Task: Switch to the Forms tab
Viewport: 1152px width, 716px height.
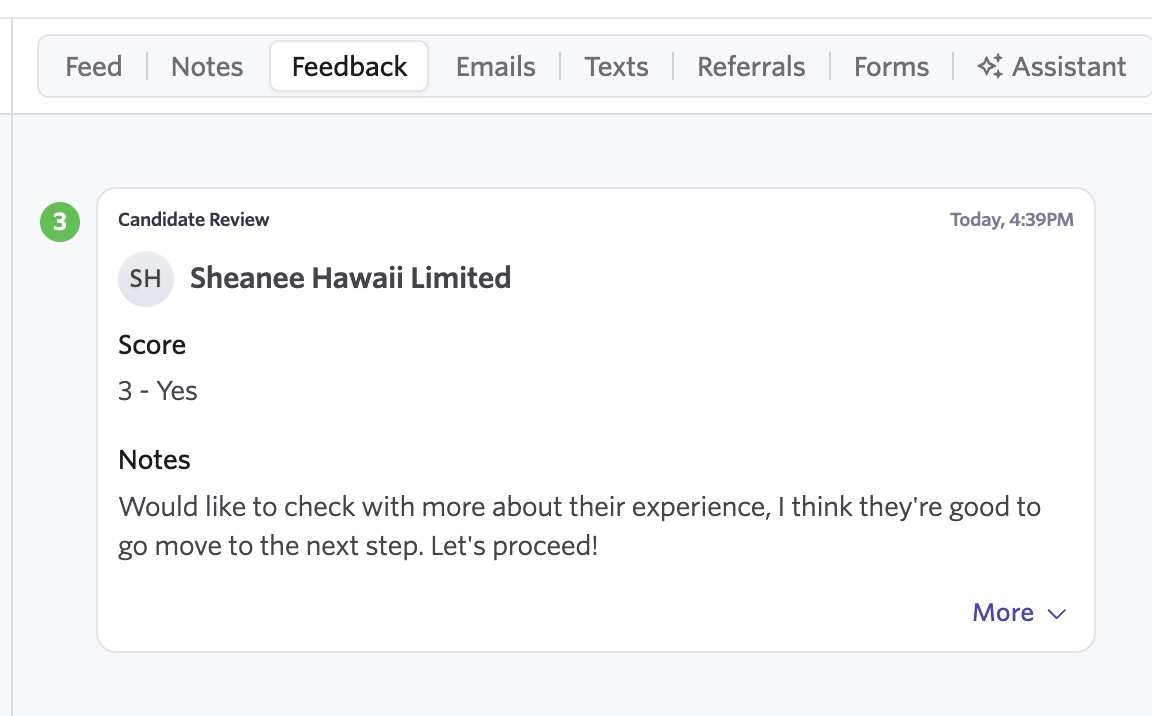Action: [891, 67]
